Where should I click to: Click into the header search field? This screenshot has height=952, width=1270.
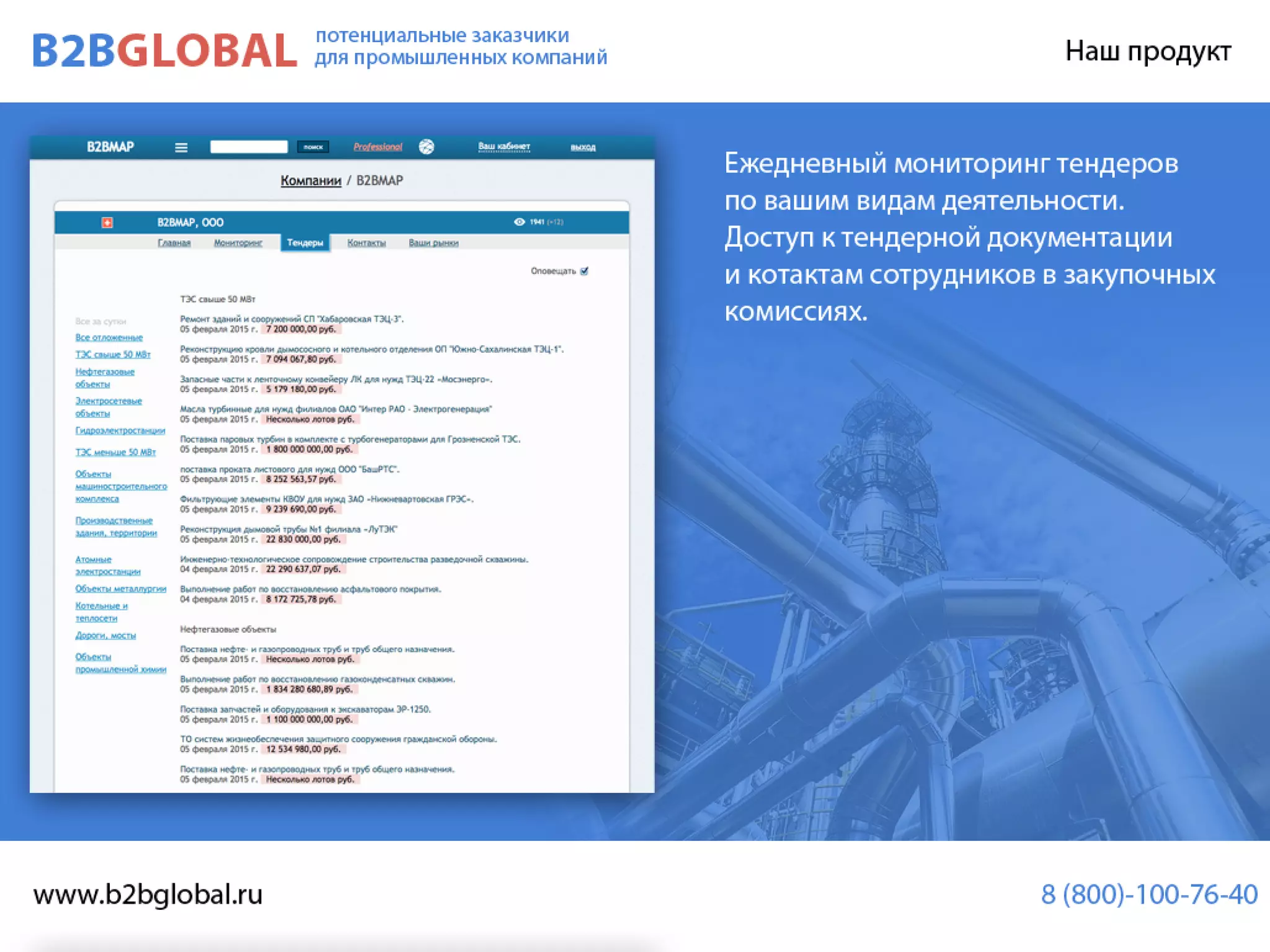(x=249, y=147)
